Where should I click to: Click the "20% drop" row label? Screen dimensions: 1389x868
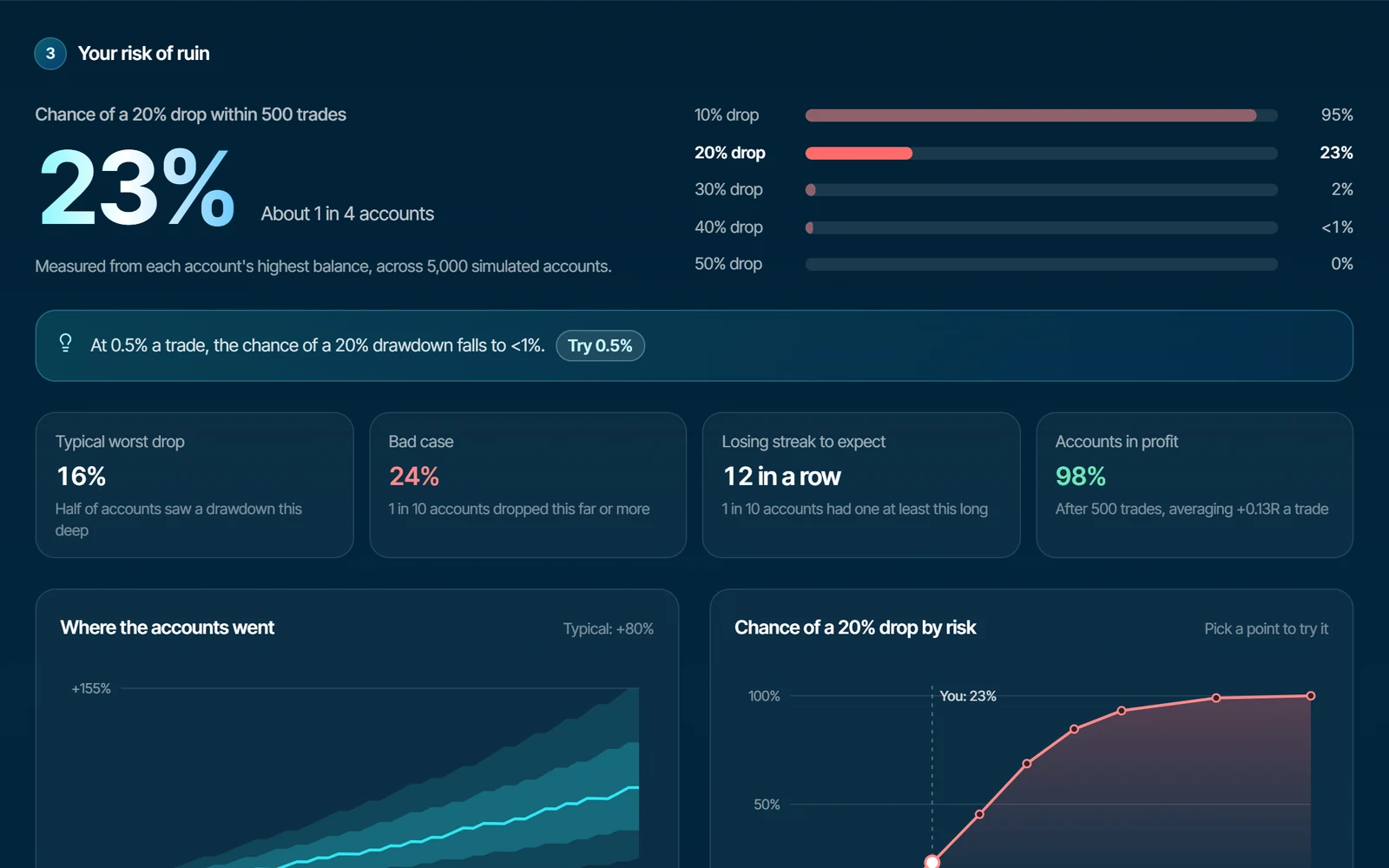pyautogui.click(x=730, y=153)
